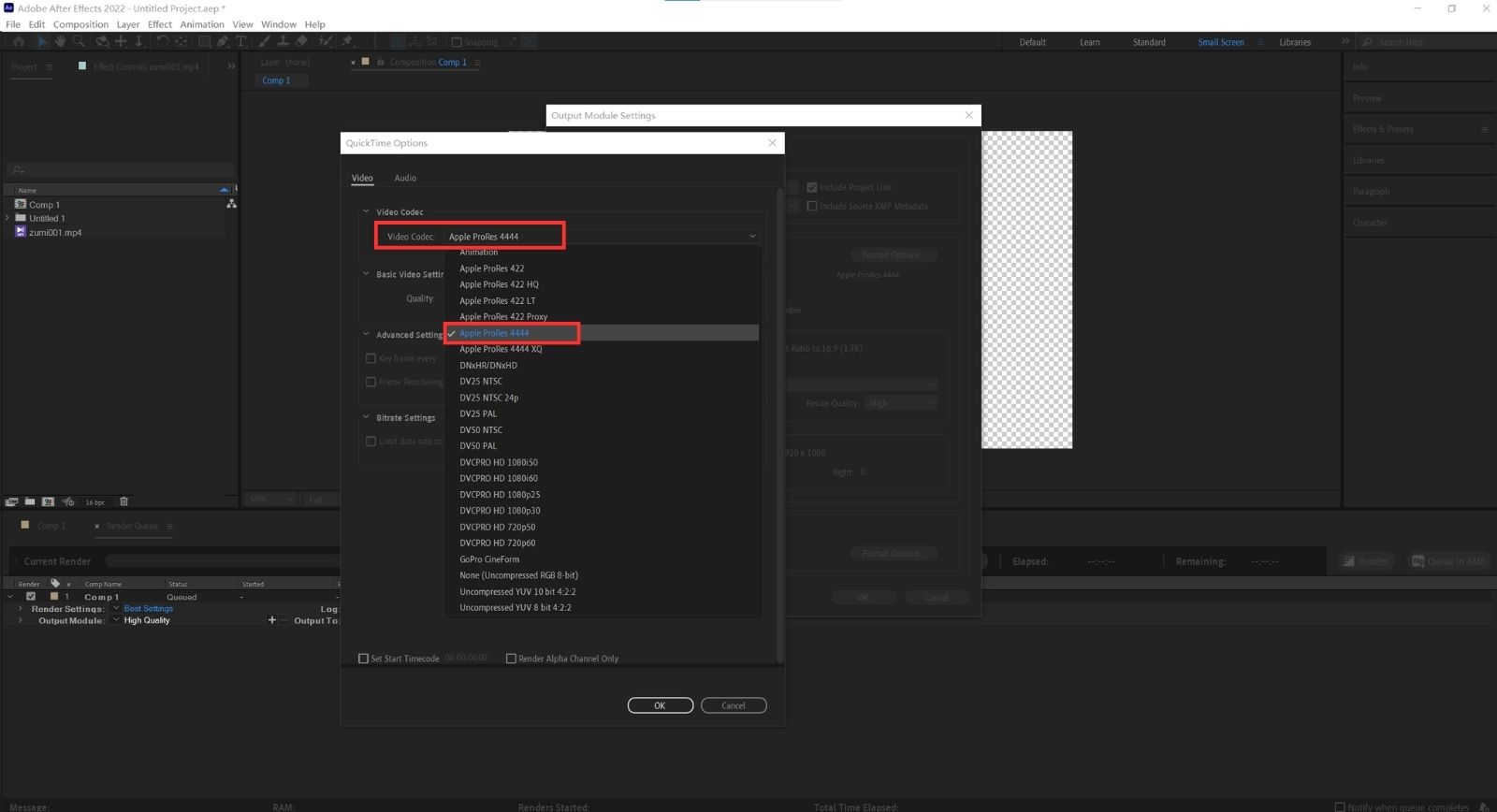Collapse the Bitrate Settings section
Image resolution: width=1497 pixels, height=812 pixels.
367,418
